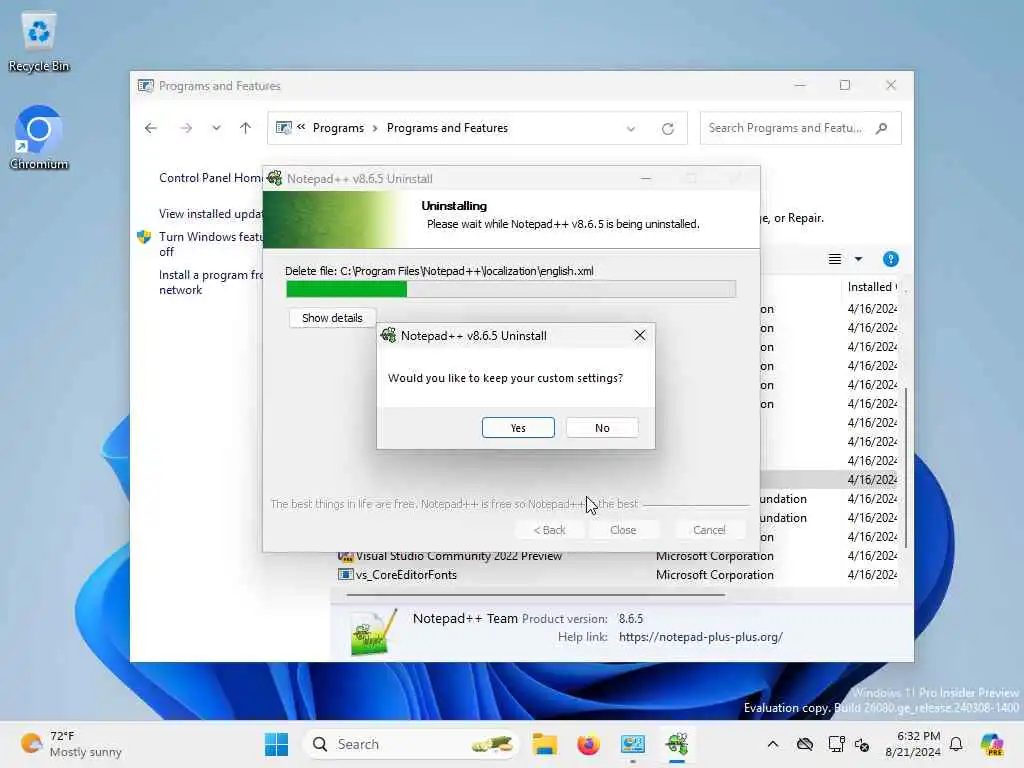
Task: Click Yes to keep custom settings
Action: 518,428
